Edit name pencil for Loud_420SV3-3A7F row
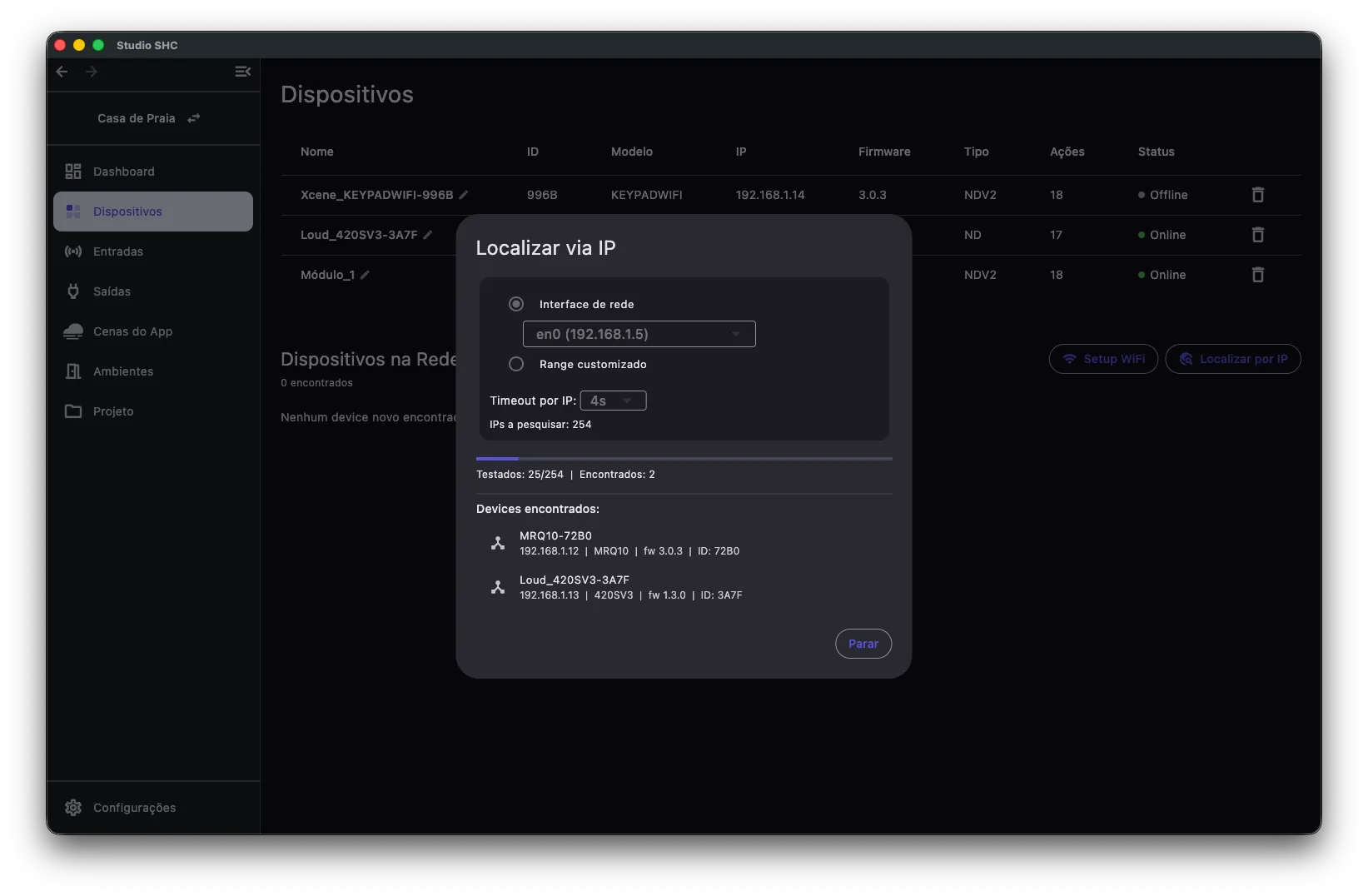 [x=428, y=235]
